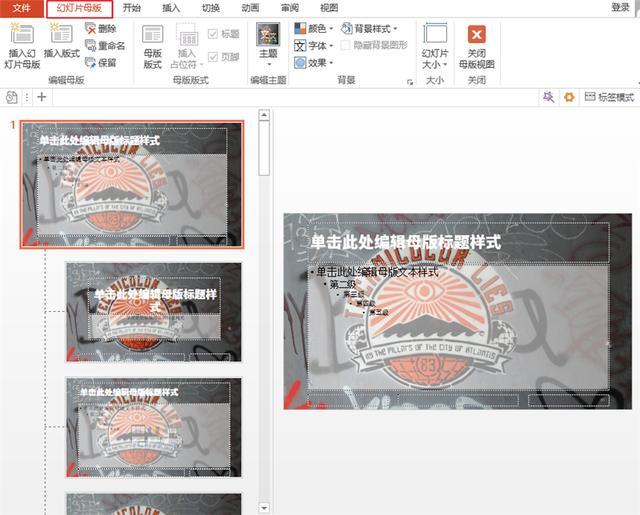Image resolution: width=640 pixels, height=515 pixels.
Task: Click the 关闭母版视图 button
Action: [x=476, y=47]
